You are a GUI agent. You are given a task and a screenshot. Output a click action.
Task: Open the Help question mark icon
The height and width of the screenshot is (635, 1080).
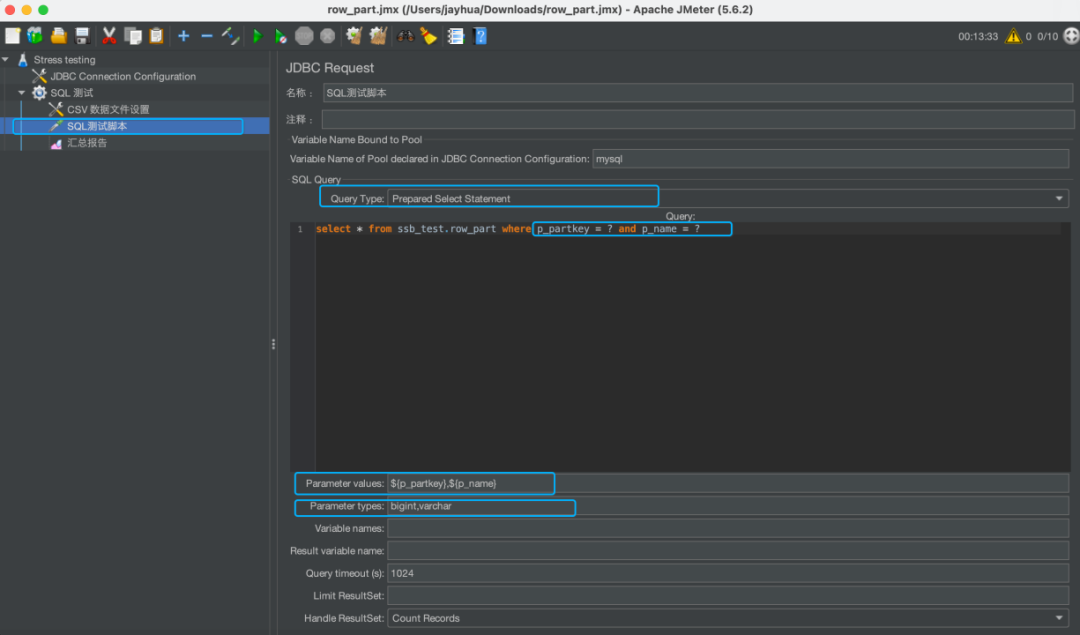480,36
